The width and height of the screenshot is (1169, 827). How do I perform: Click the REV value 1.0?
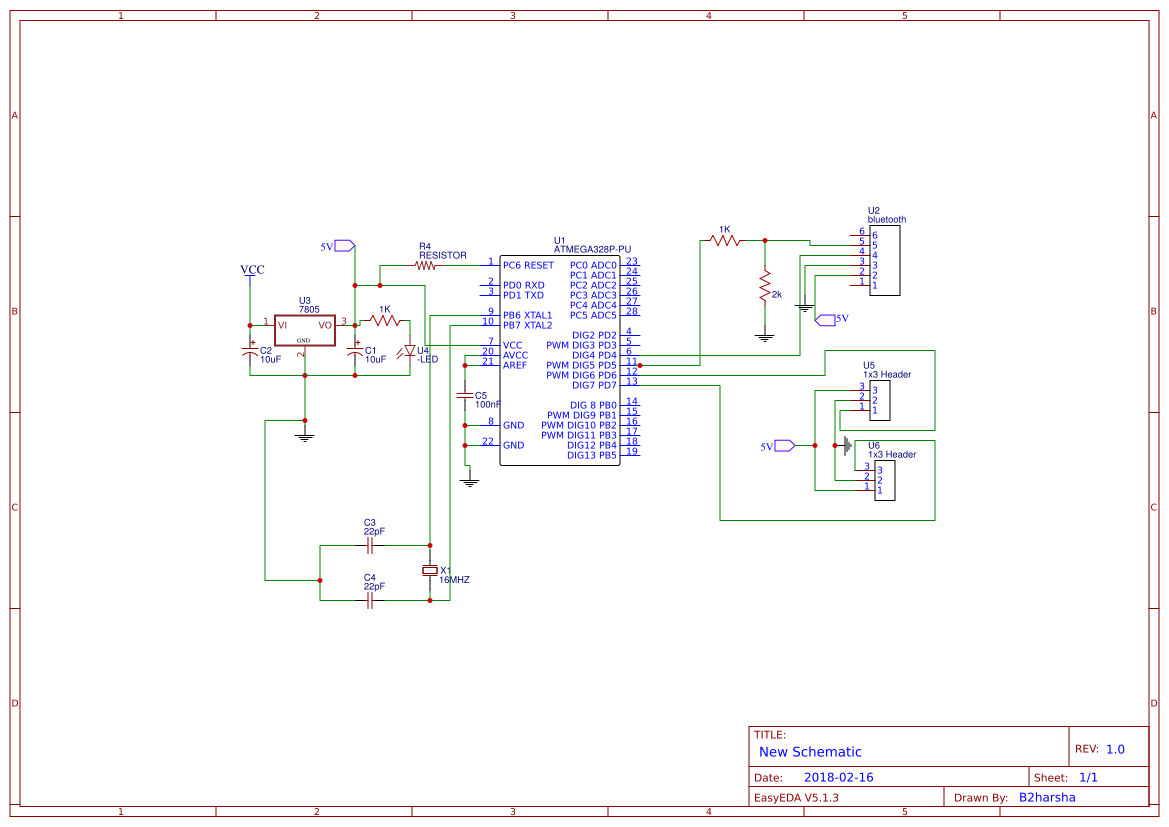pos(1115,749)
